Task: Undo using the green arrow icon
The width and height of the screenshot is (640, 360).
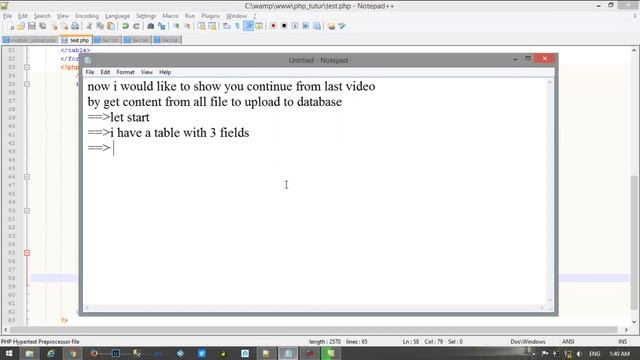Action: (x=125, y=26)
